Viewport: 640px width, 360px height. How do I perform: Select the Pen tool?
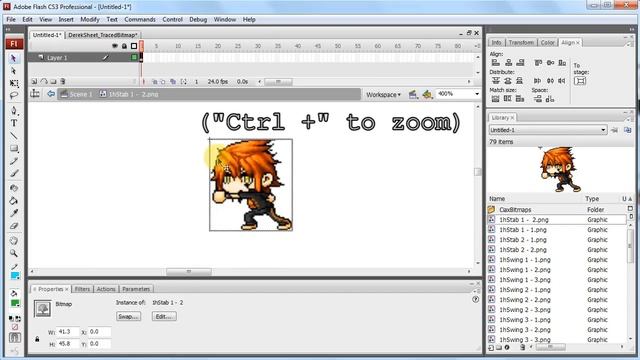click(x=14, y=111)
